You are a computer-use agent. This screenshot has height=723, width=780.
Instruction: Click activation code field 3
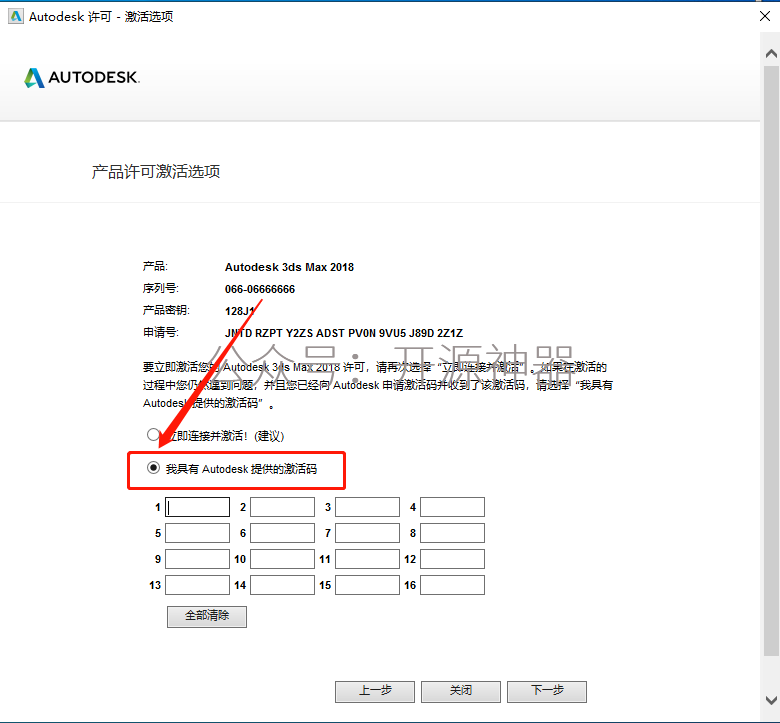pyautogui.click(x=368, y=507)
